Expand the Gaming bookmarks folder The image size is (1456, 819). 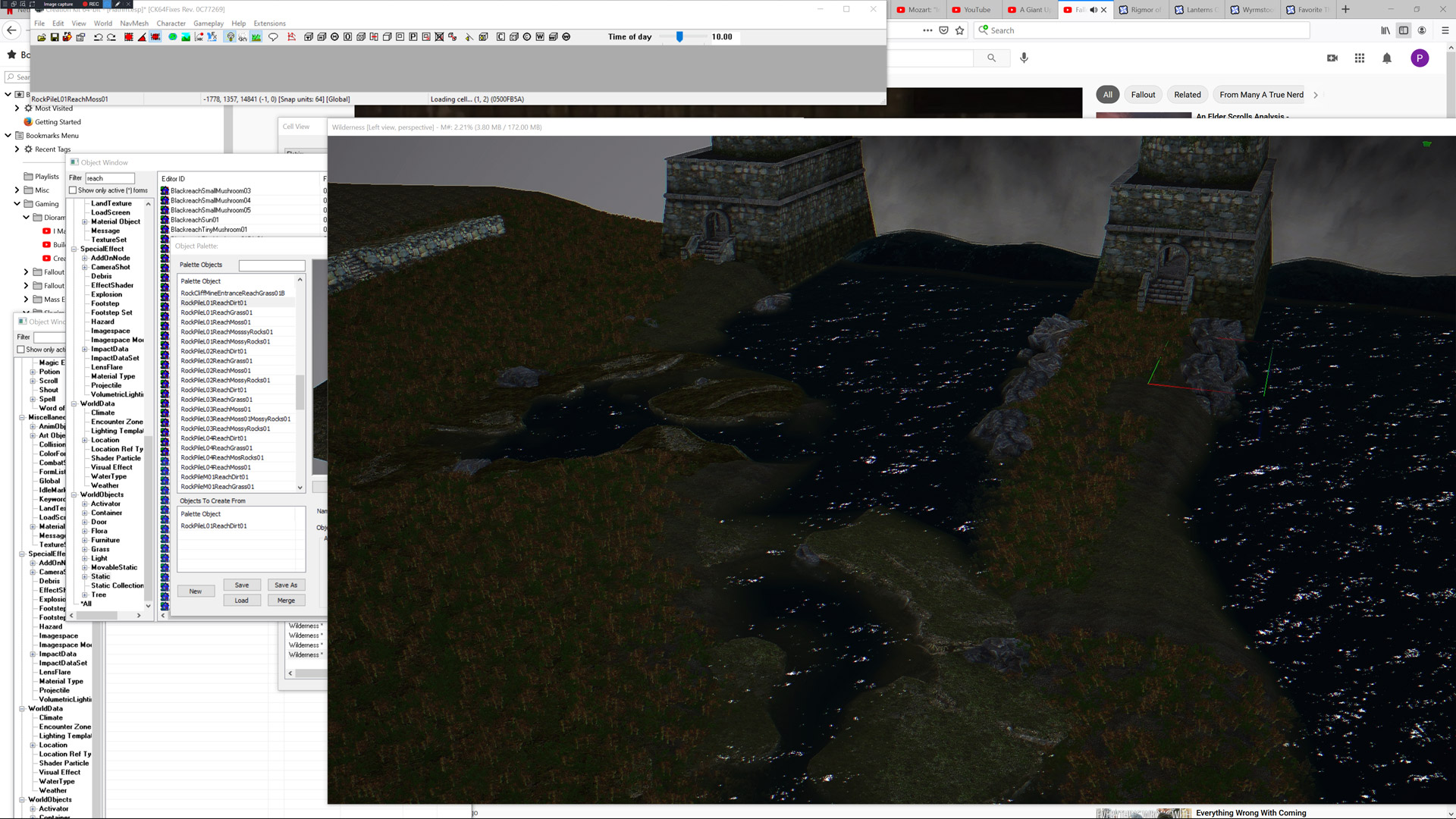point(17,204)
